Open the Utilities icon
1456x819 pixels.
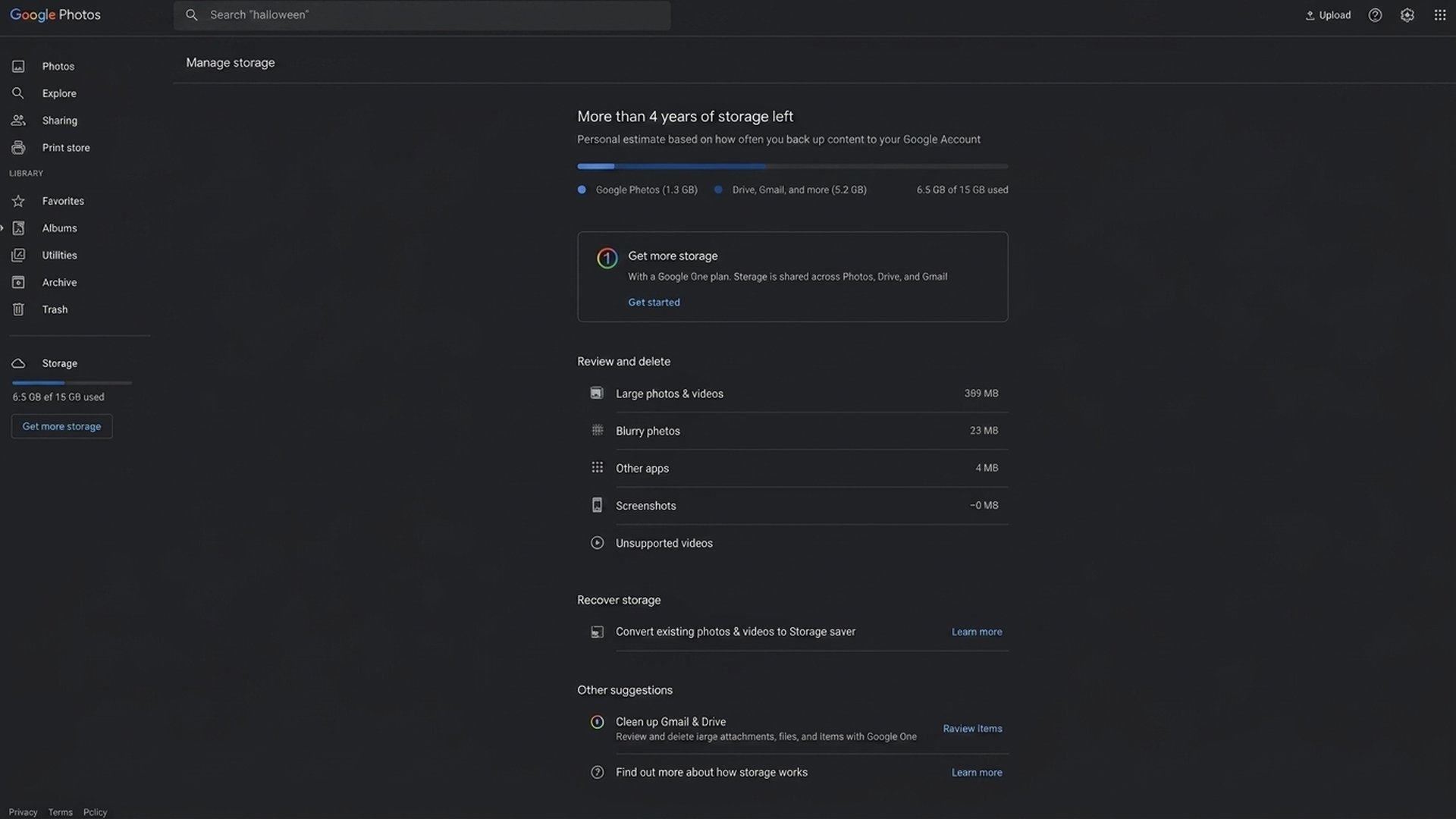pos(18,256)
